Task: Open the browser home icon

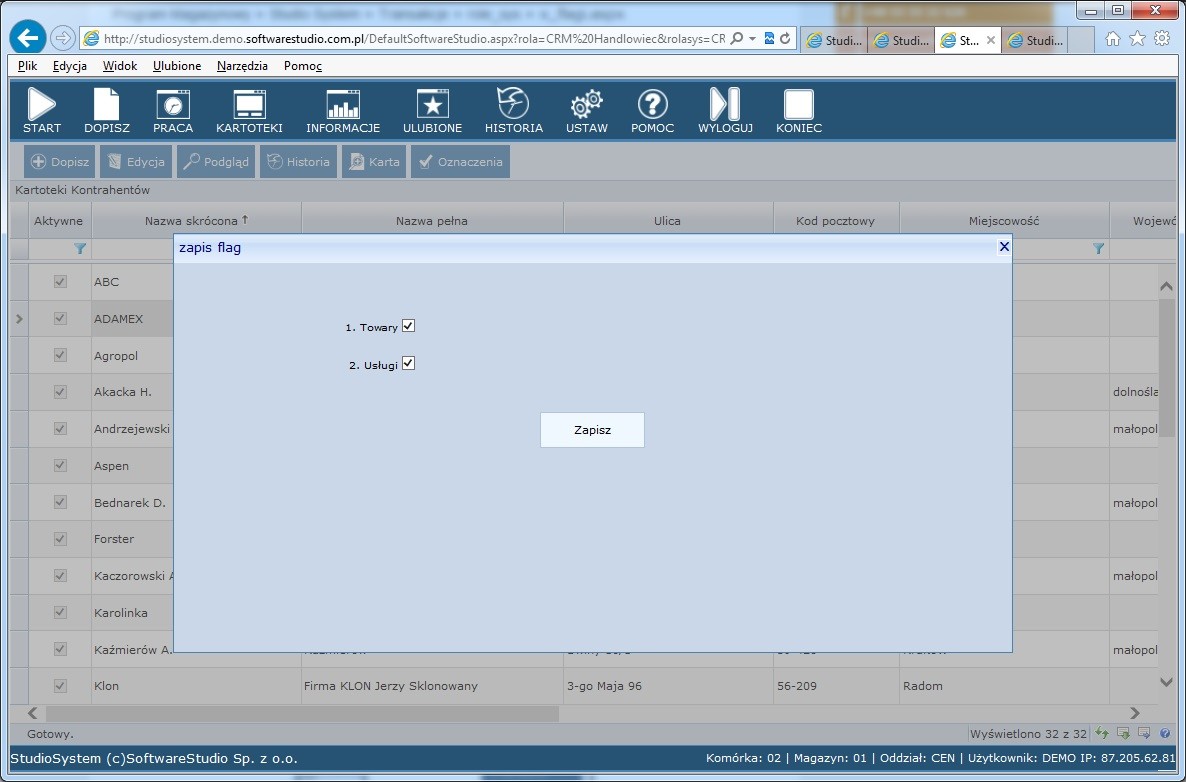Action: coord(1113,39)
